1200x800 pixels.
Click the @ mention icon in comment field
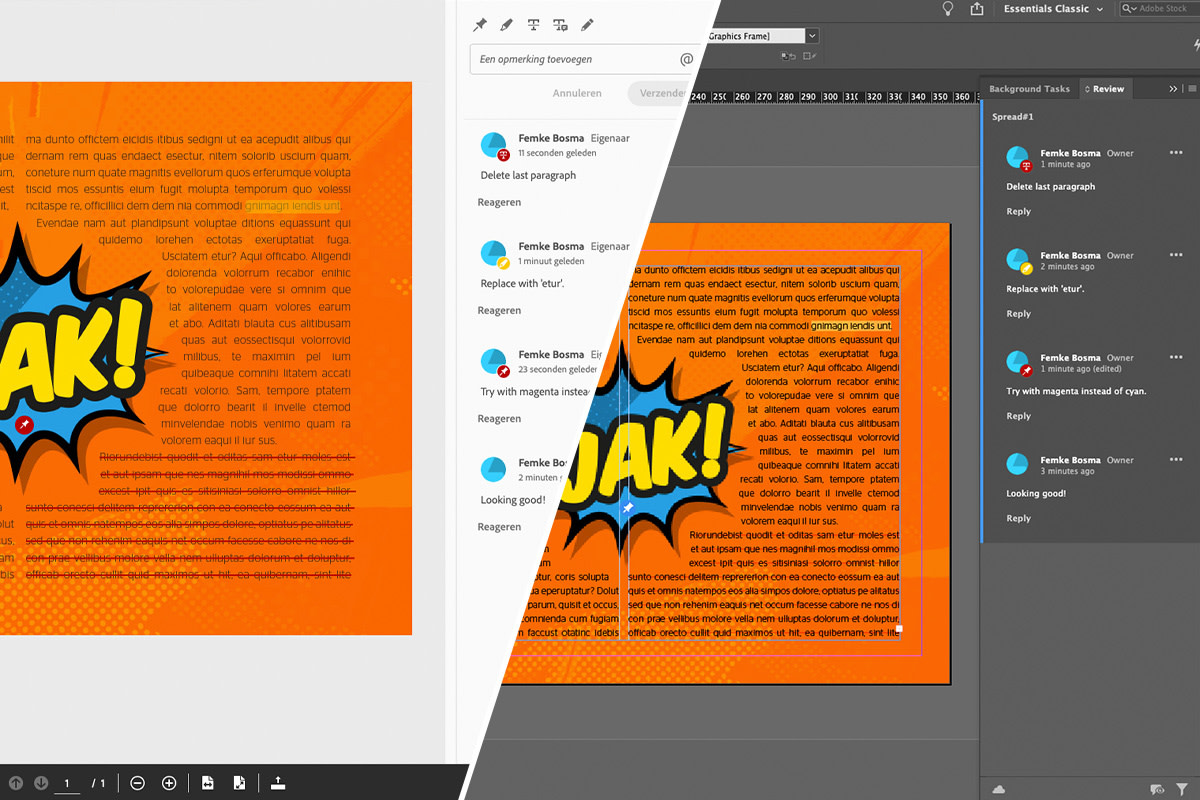pos(687,59)
